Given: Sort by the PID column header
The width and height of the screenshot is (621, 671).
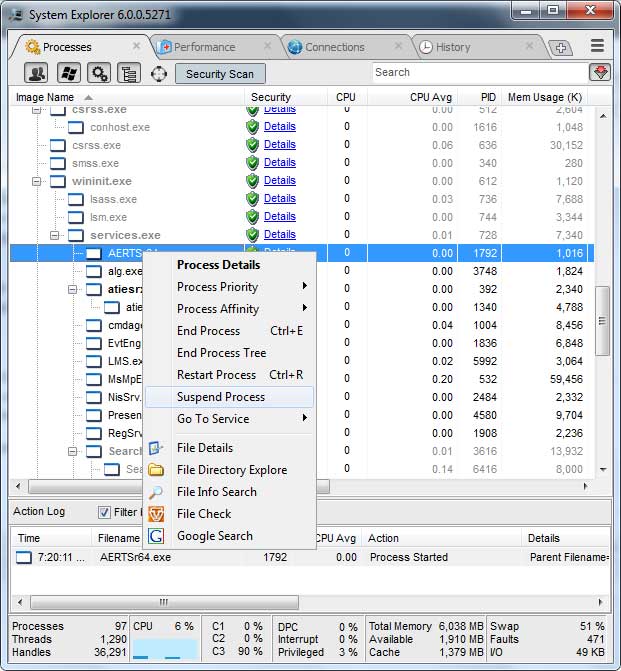Looking at the screenshot, I should (480, 97).
